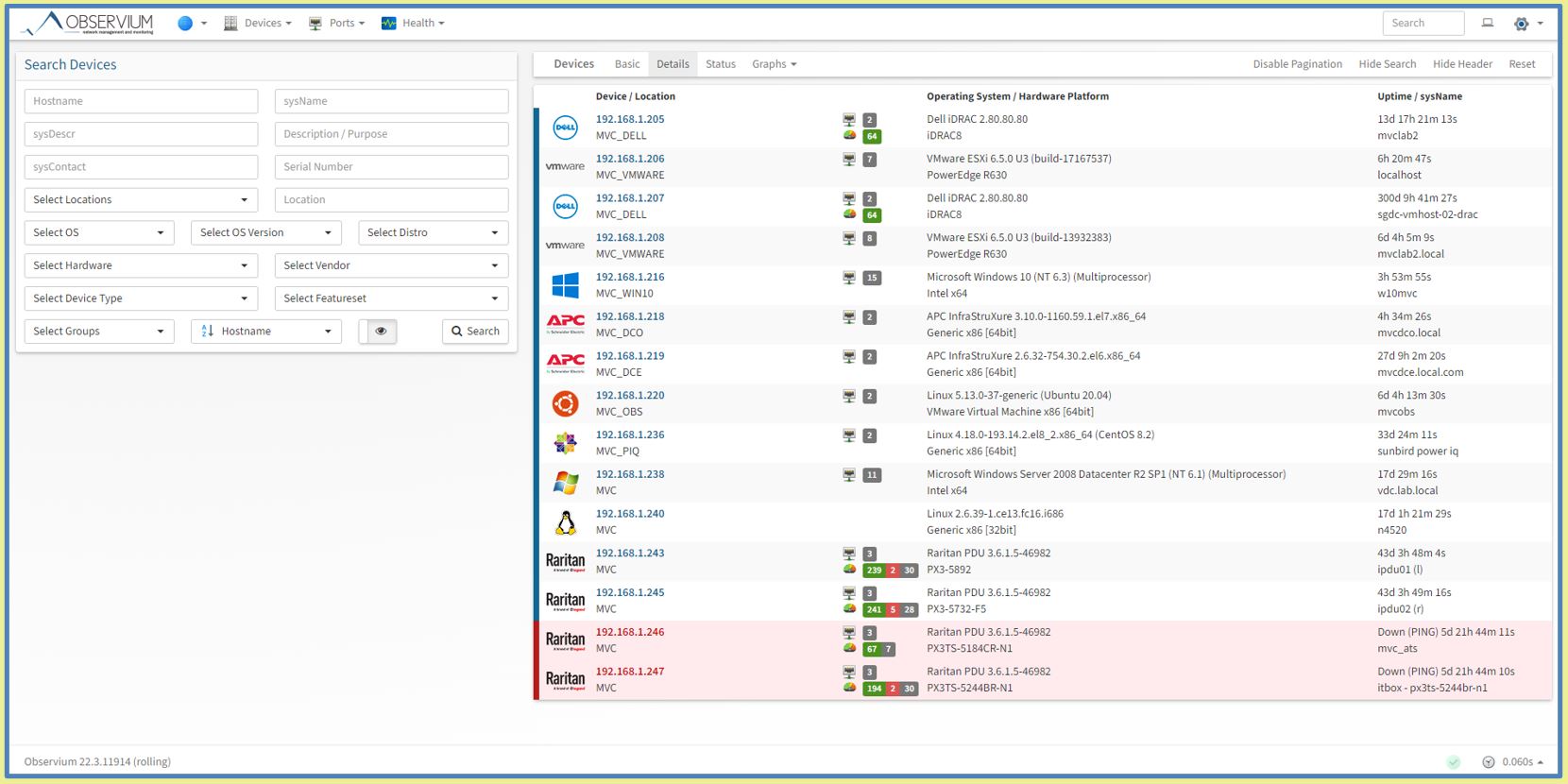Open the Health menu
Image resolution: width=1568 pixels, height=784 pixels.
[413, 24]
